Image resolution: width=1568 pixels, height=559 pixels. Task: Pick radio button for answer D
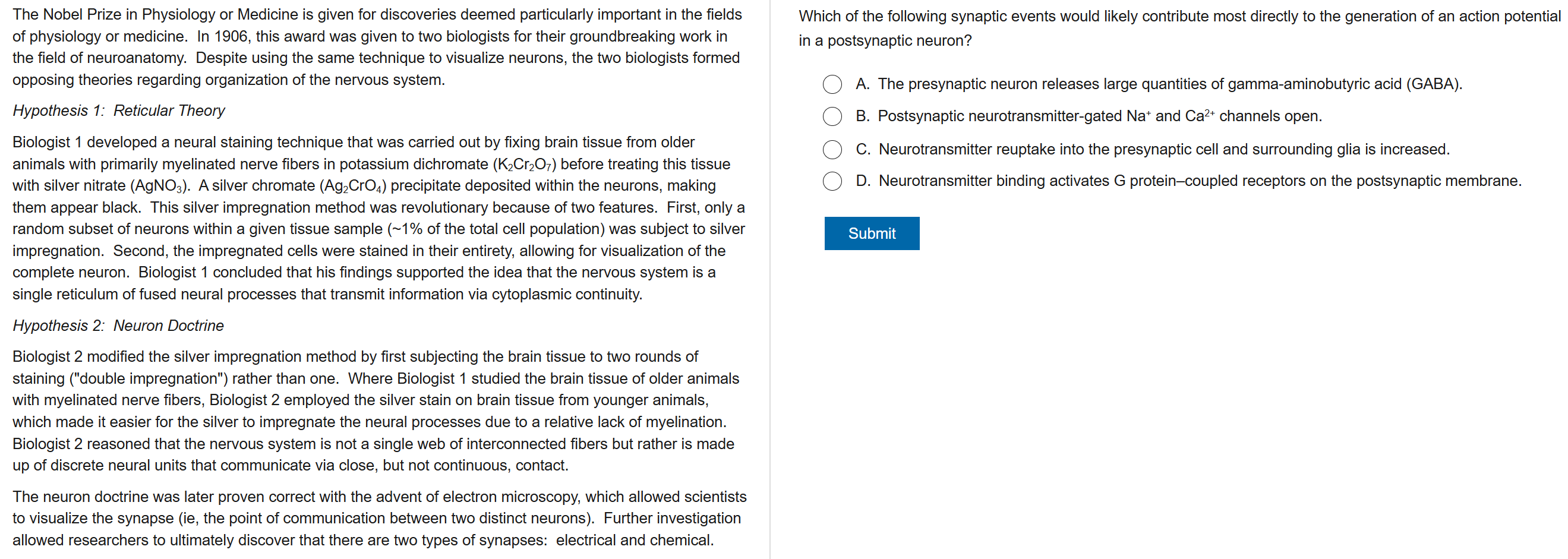pos(831,181)
